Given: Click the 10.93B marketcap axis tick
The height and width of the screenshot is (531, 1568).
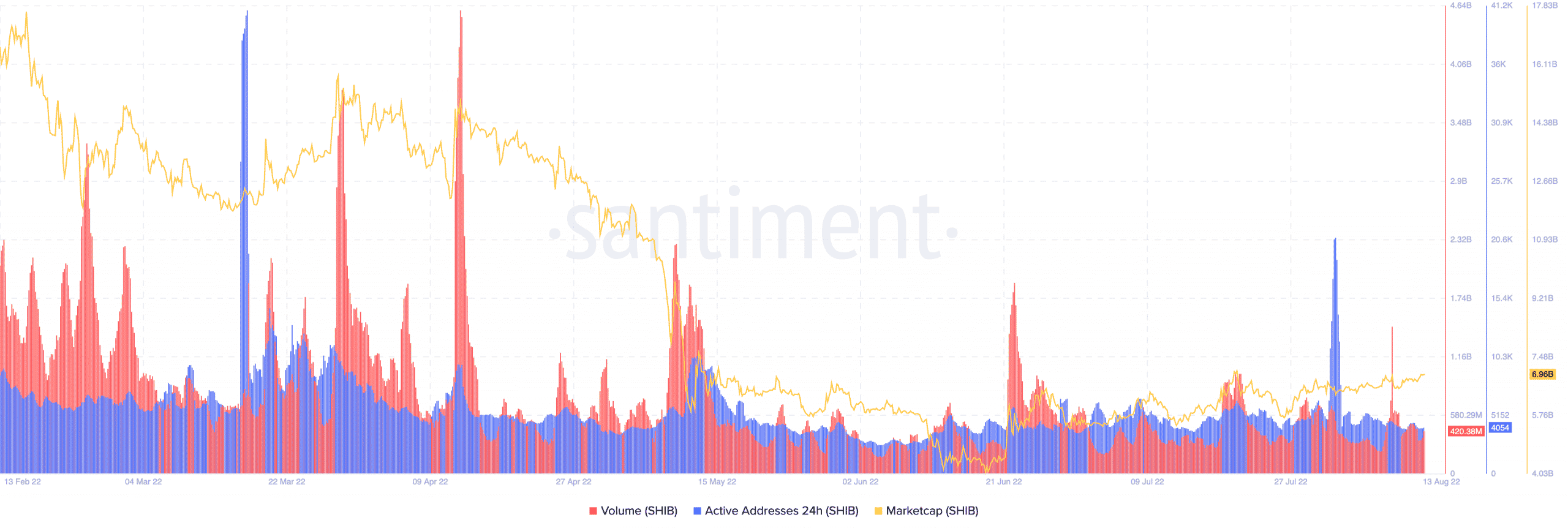Looking at the screenshot, I should point(1545,239).
